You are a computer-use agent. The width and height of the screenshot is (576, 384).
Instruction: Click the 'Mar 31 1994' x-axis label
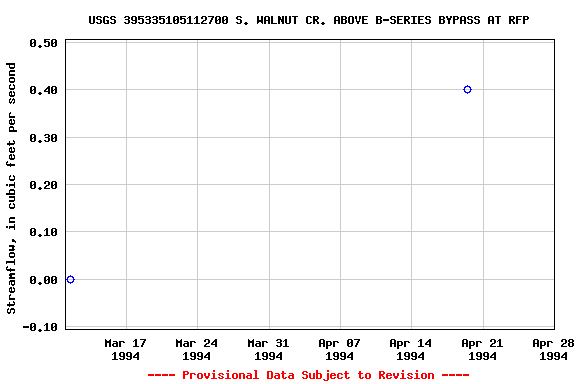269,349
